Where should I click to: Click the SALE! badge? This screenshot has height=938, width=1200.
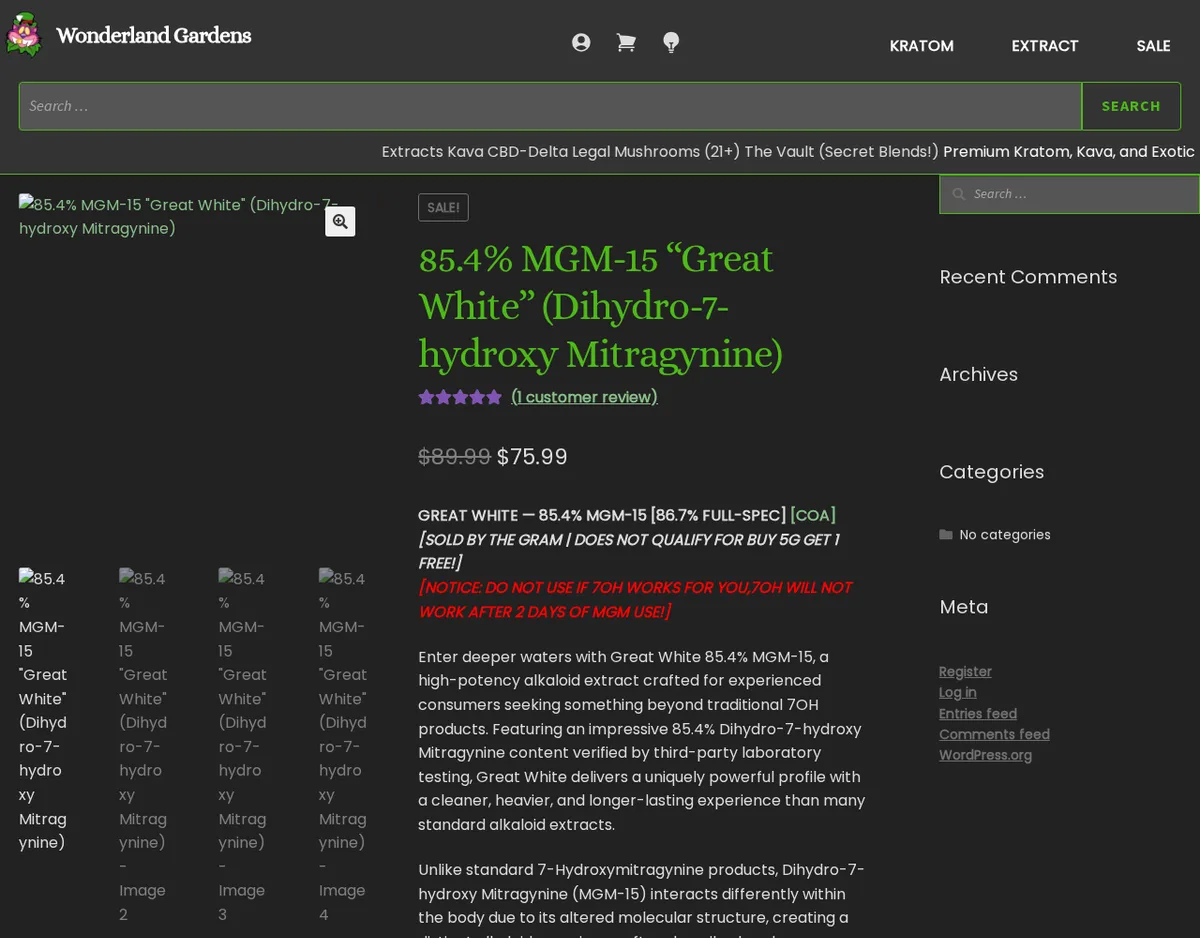coord(443,207)
